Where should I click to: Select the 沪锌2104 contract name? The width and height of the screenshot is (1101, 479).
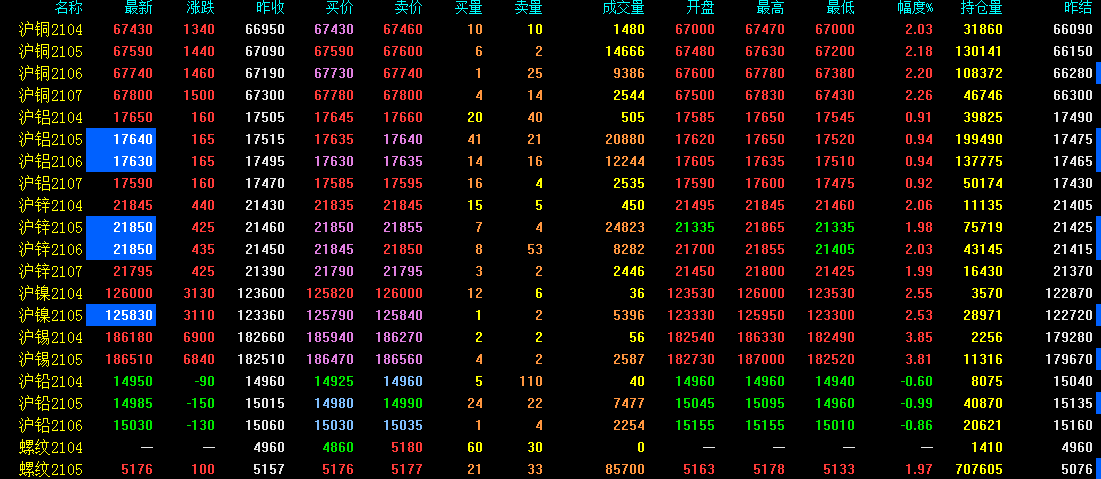click(51, 206)
